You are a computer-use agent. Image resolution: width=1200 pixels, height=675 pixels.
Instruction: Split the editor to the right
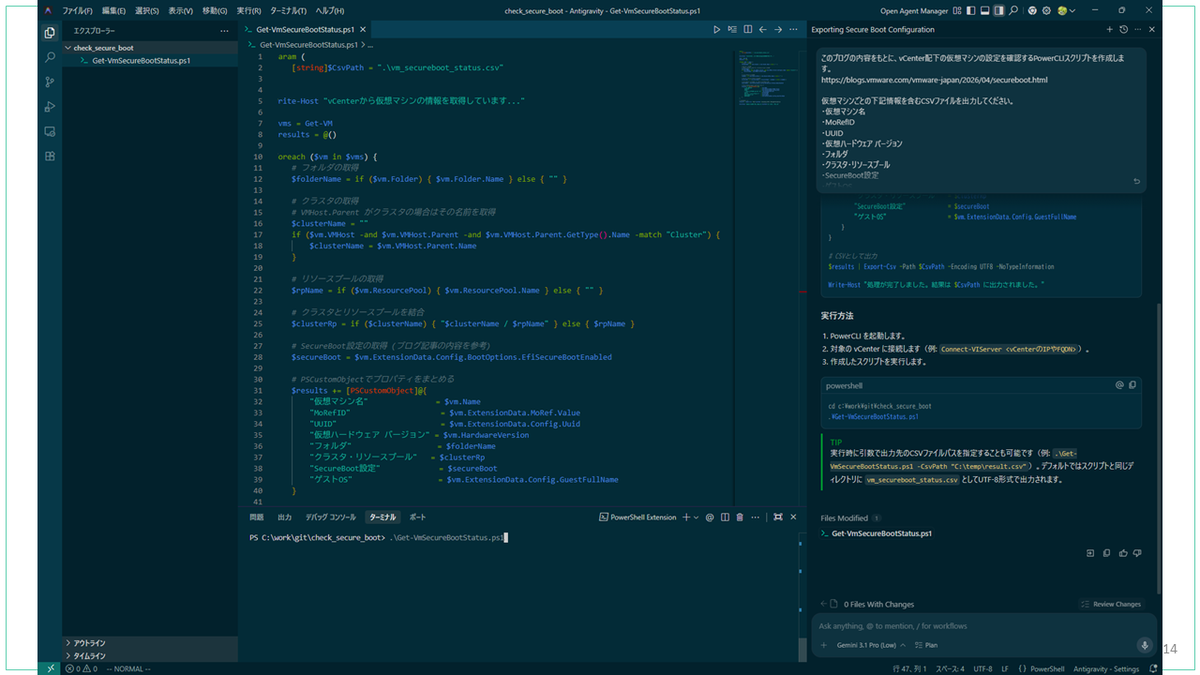click(748, 30)
